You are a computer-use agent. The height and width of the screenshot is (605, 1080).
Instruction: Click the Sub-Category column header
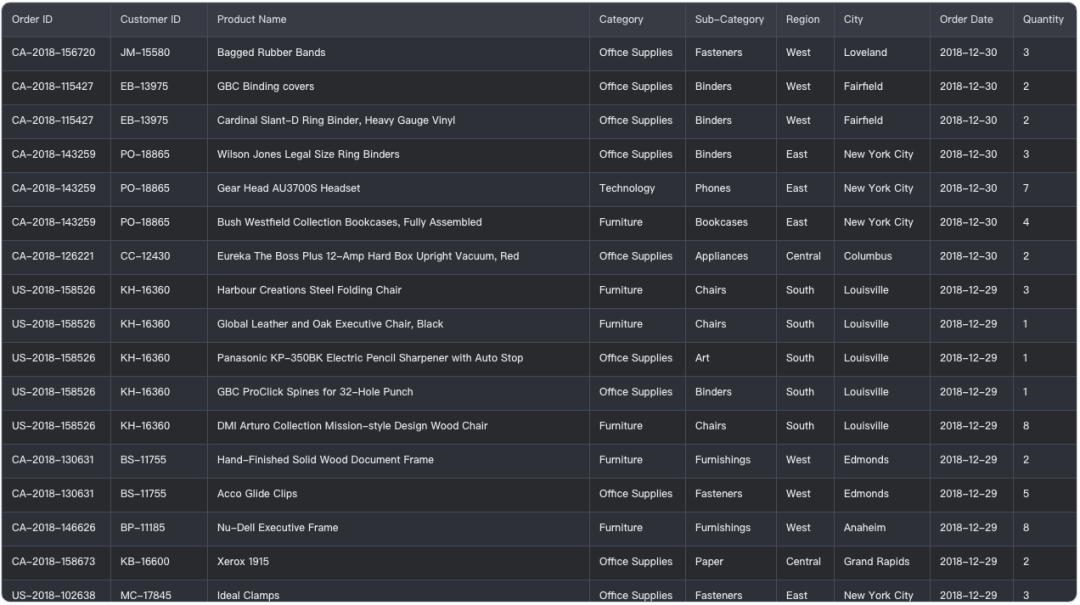pyautogui.click(x=729, y=19)
